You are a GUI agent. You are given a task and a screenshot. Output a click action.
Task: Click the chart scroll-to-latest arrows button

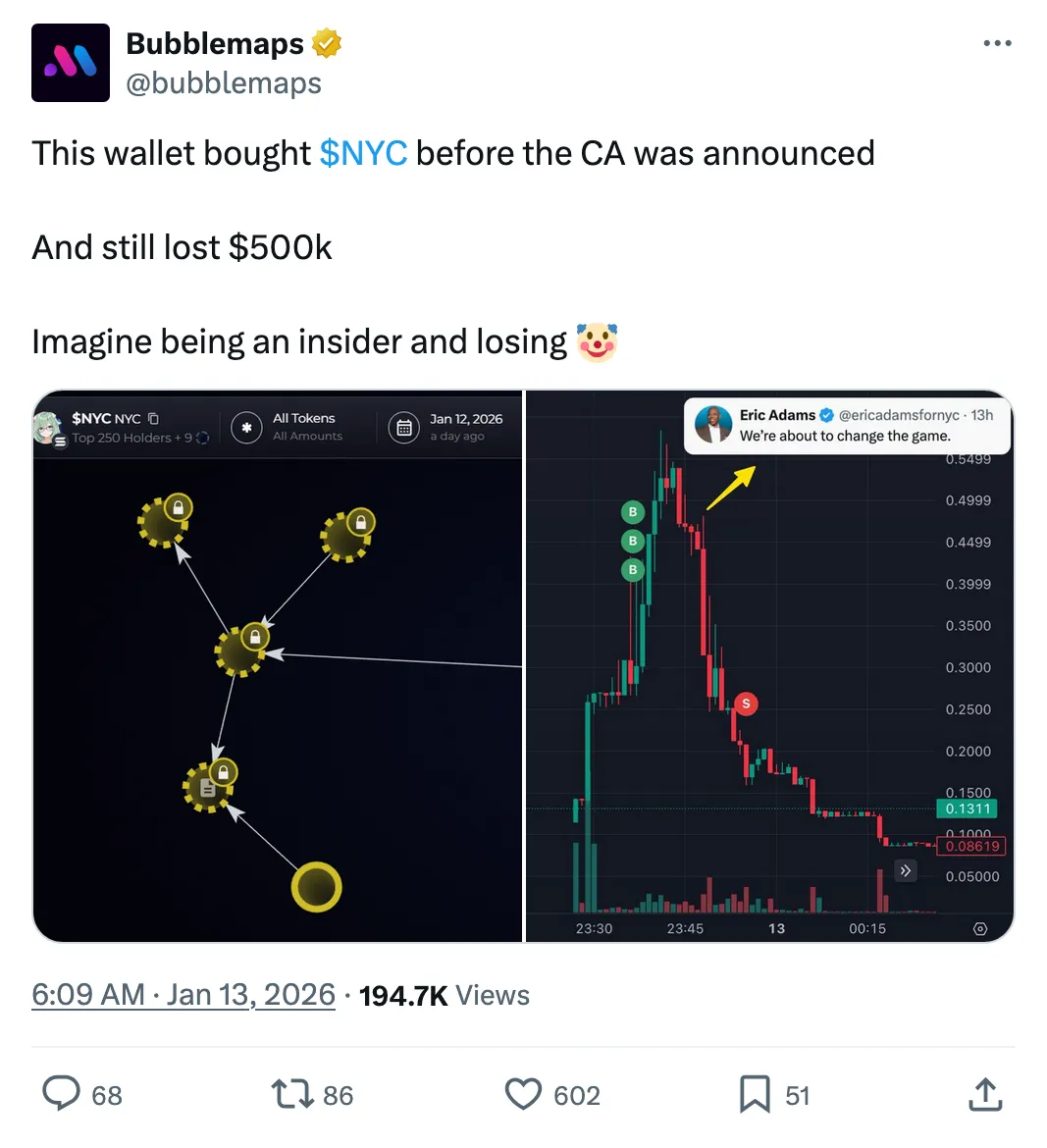(x=906, y=870)
